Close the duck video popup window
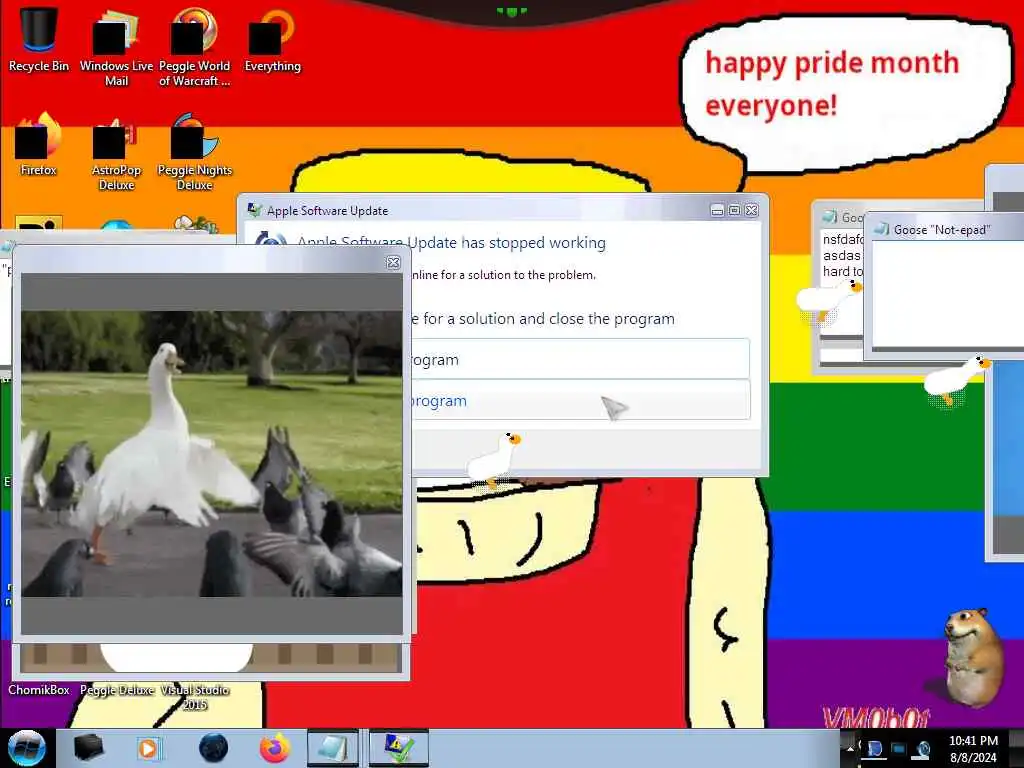 [393, 263]
